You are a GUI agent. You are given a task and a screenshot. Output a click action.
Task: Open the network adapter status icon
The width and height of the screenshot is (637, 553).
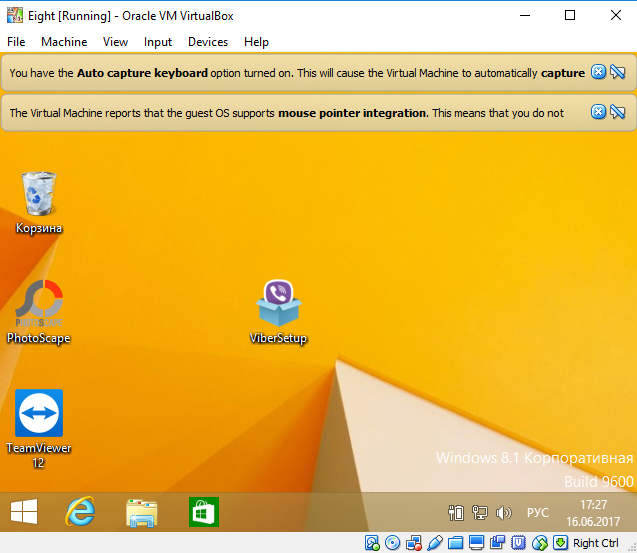pyautogui.click(x=414, y=543)
